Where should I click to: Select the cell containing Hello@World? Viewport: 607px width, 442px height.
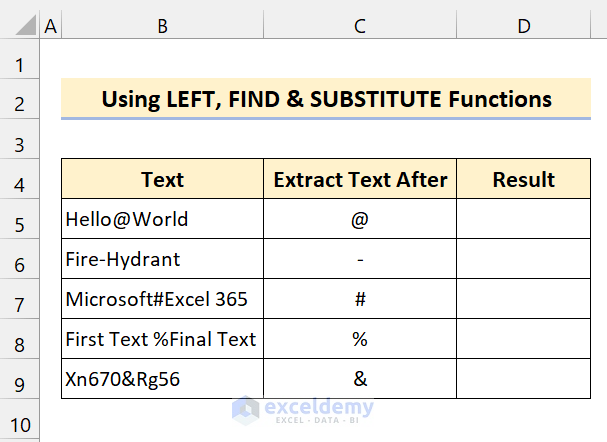(x=161, y=219)
